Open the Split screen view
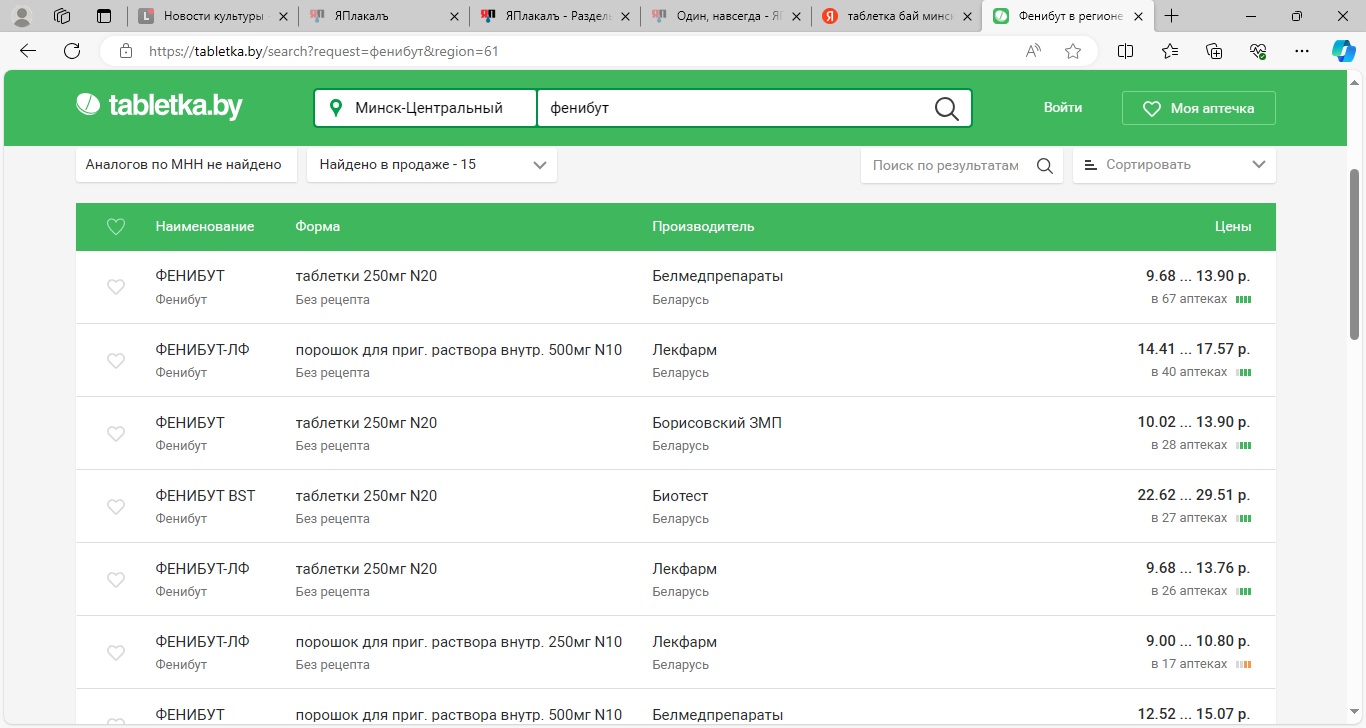1366x728 pixels. click(x=1125, y=51)
